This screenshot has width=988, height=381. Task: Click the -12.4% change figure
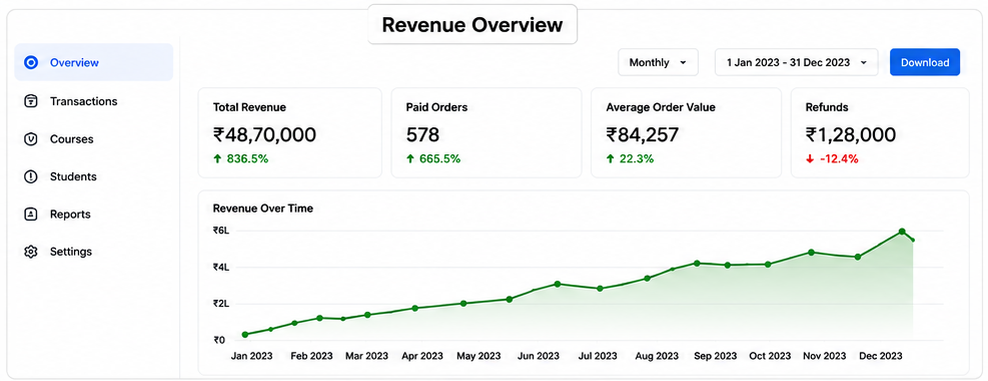pyautogui.click(x=839, y=159)
